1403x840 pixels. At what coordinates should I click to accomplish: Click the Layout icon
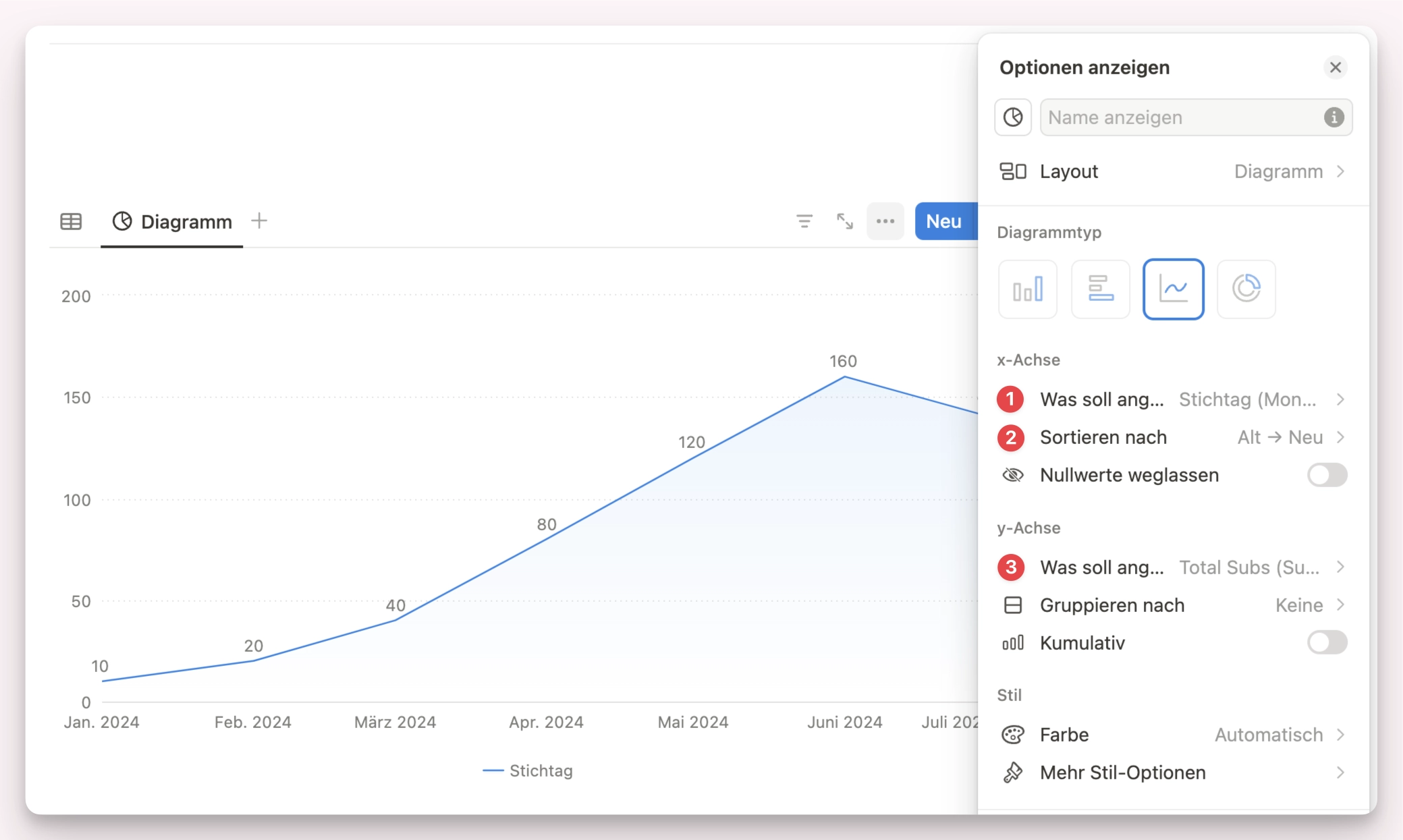coord(1013,171)
